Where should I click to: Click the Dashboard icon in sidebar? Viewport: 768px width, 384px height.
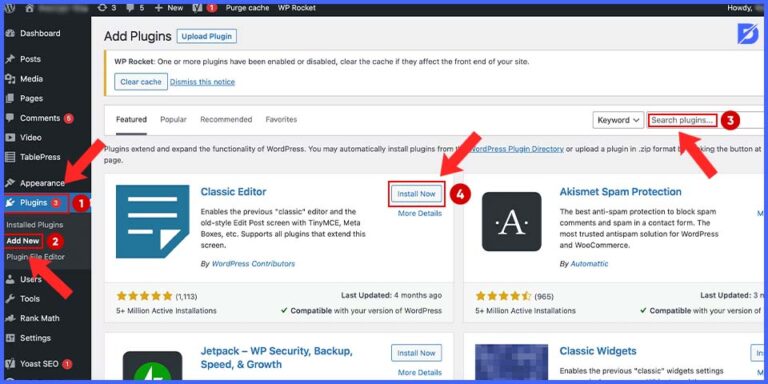tap(10, 33)
